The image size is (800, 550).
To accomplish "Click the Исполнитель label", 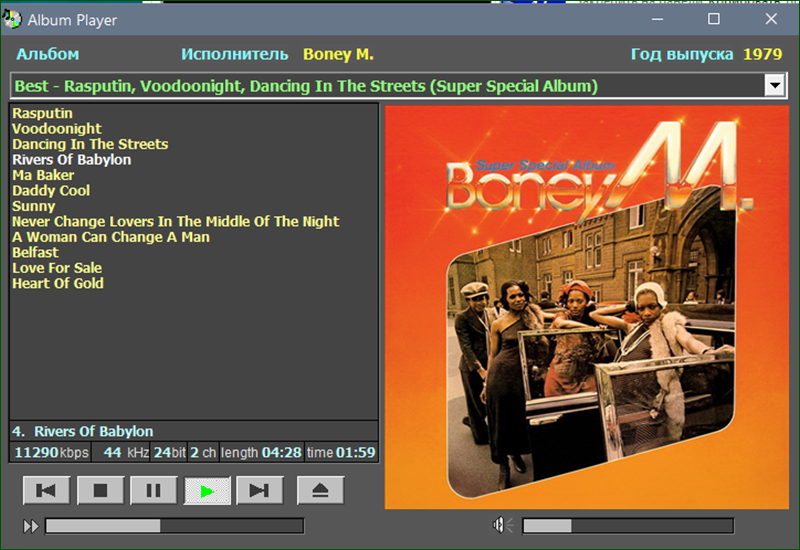I will tap(235, 54).
